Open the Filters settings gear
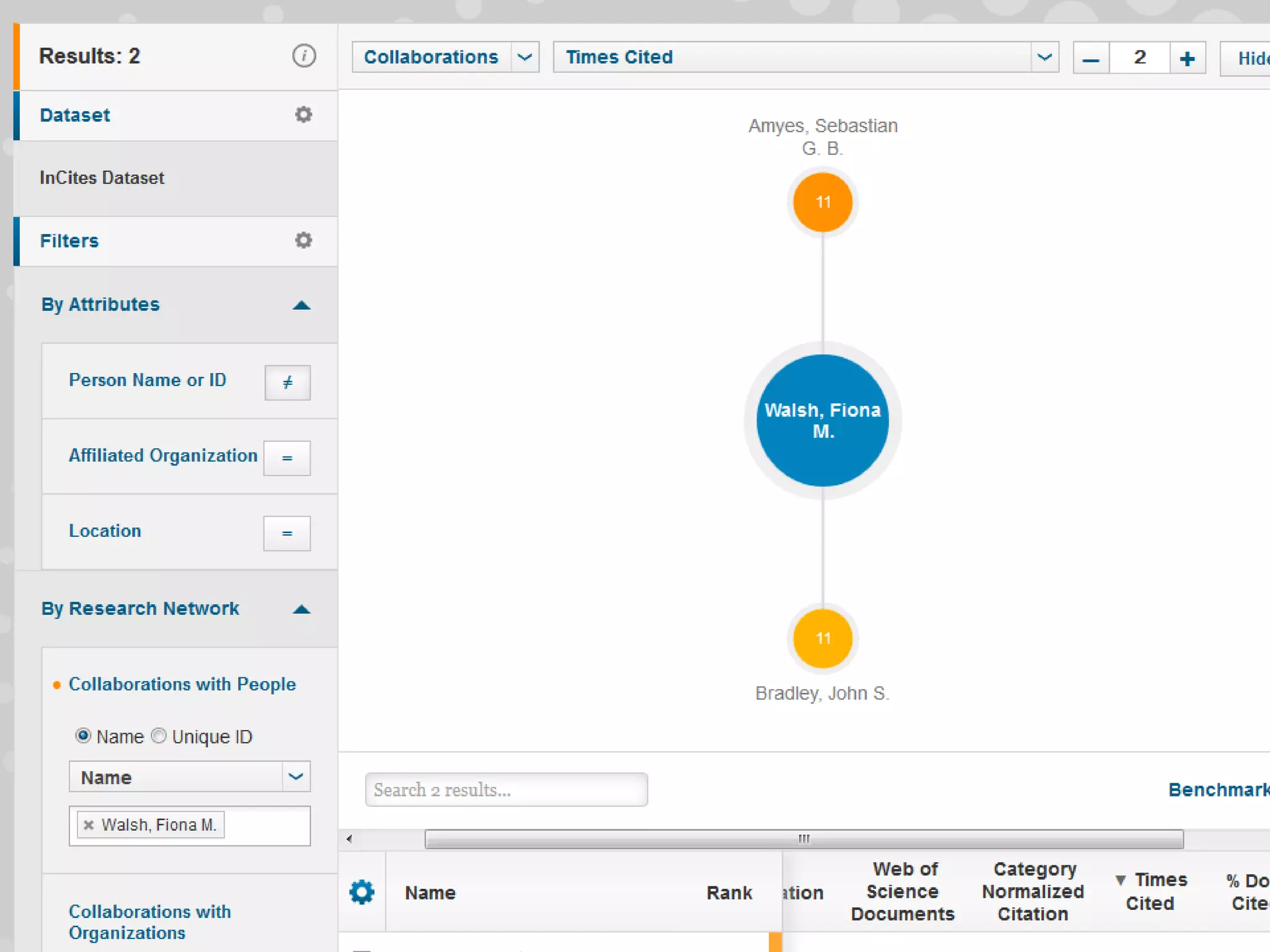Viewport: 1270px width, 952px height. [x=303, y=240]
